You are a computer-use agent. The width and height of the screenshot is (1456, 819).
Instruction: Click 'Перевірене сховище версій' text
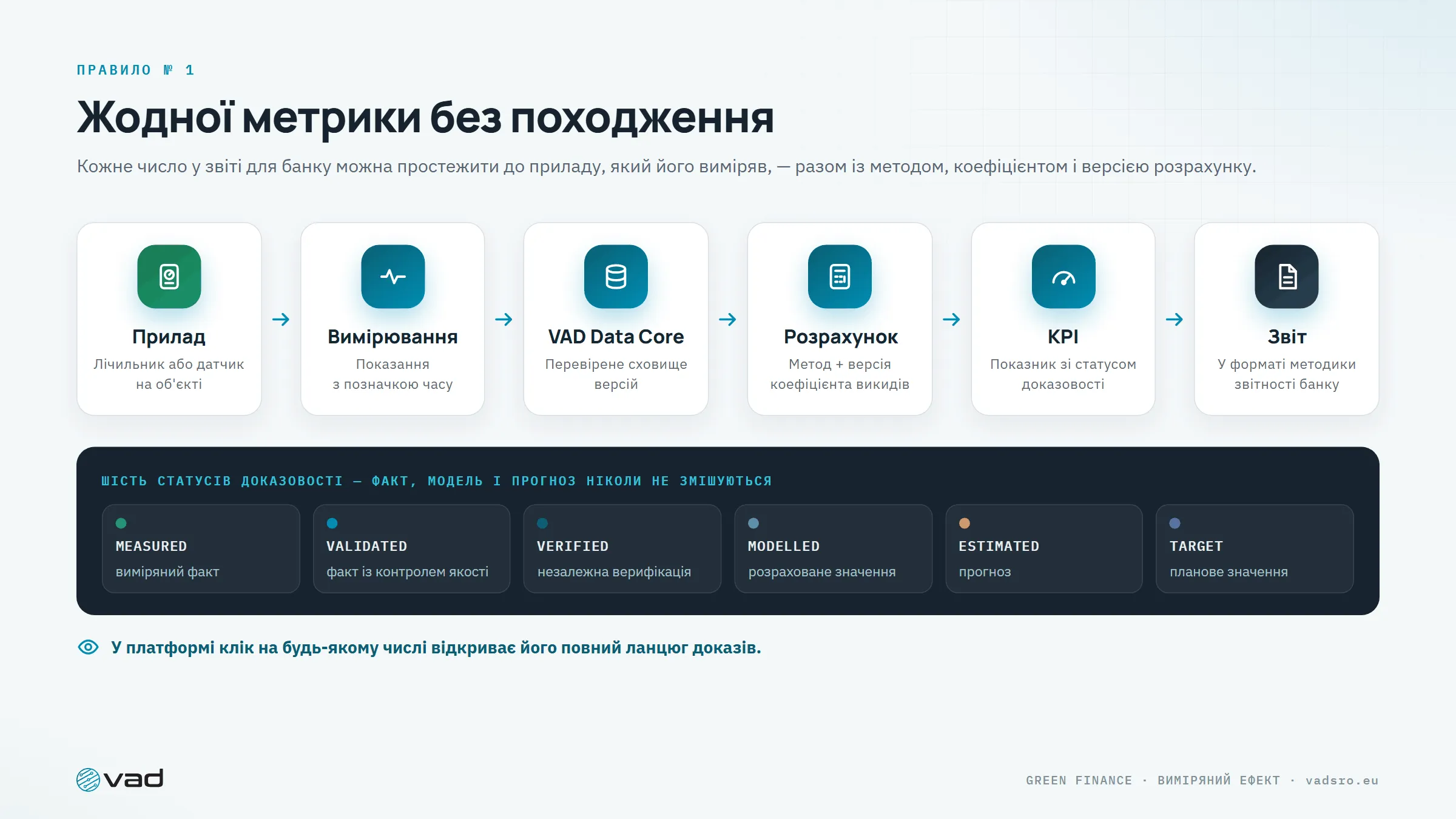coord(616,374)
